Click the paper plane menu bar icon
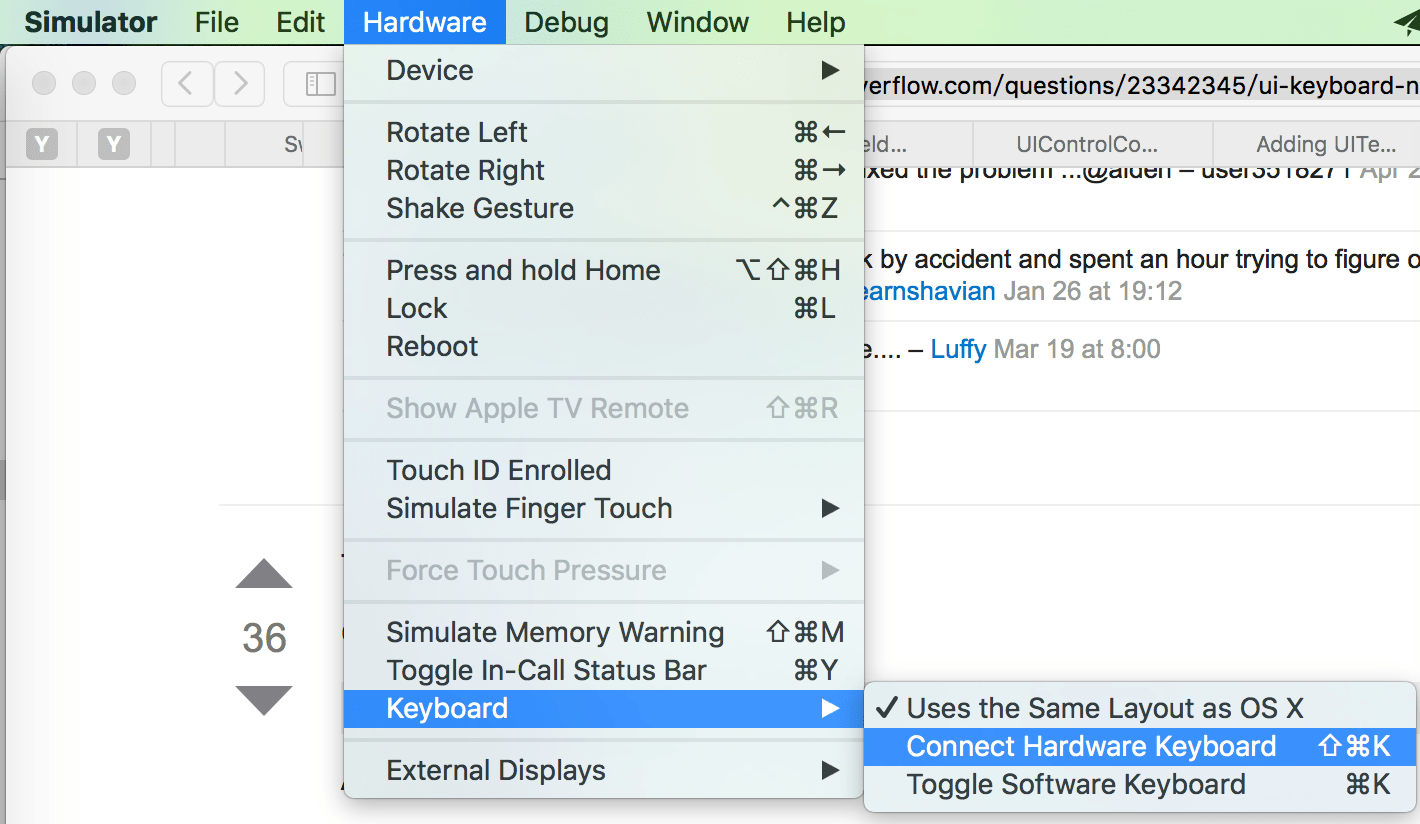 (1406, 22)
